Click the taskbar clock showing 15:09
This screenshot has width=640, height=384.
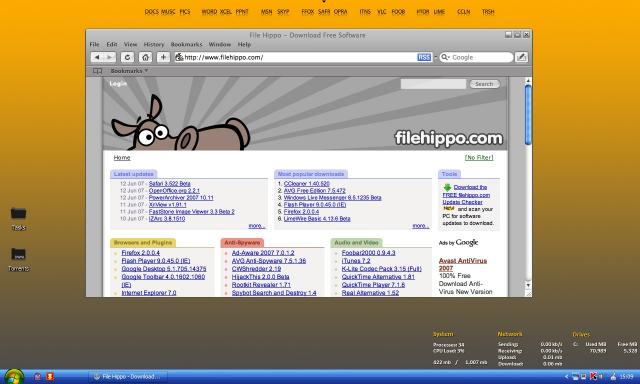pos(627,376)
